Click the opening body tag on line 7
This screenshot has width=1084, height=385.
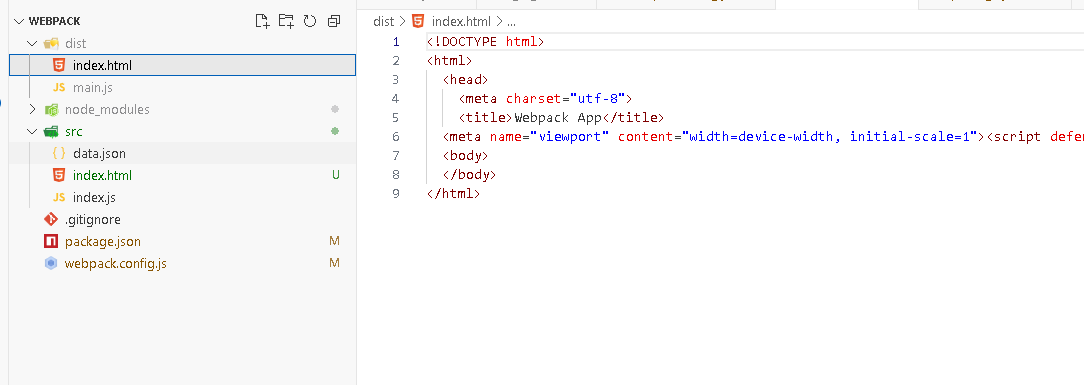(466, 156)
